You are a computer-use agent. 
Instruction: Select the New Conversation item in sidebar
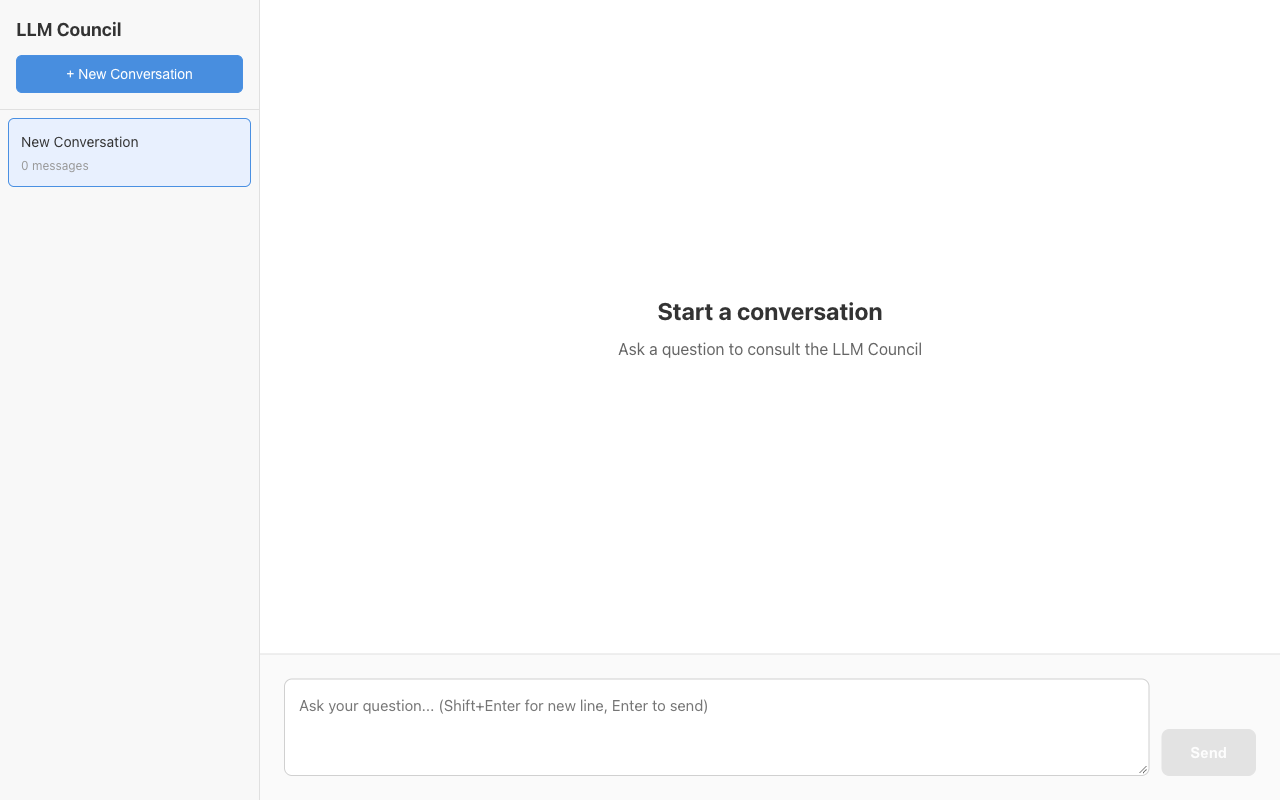pos(129,152)
